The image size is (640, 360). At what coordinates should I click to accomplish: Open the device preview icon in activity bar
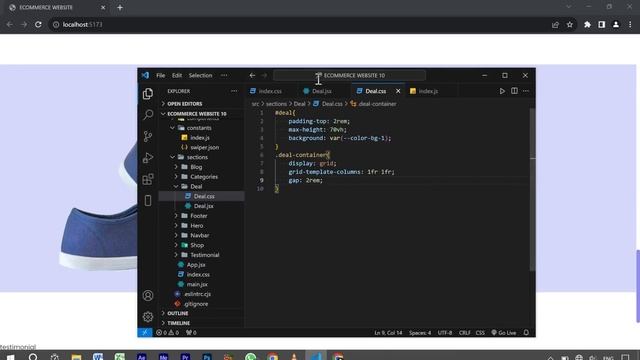click(x=148, y=200)
